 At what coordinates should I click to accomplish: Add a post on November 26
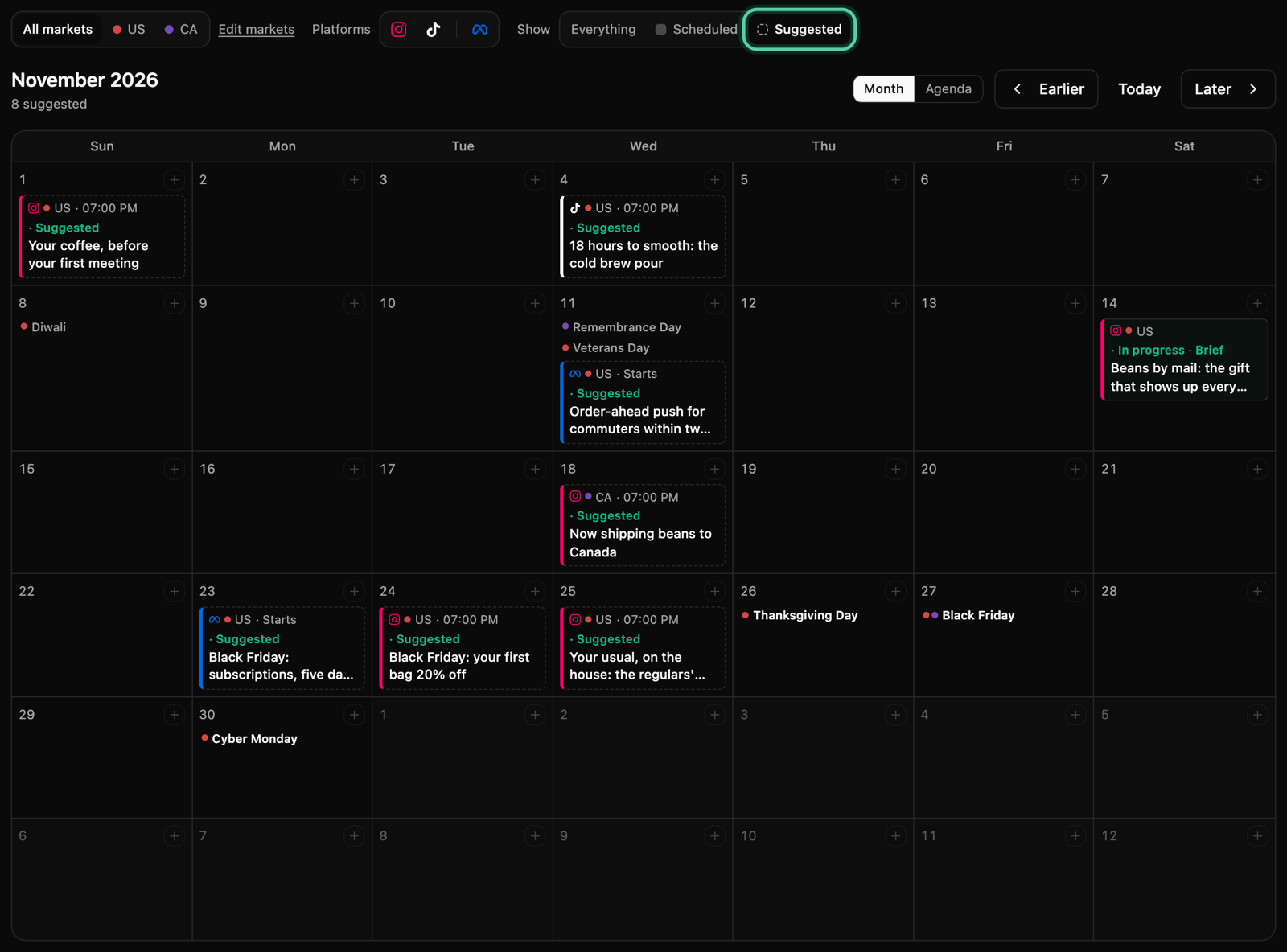[896, 592]
